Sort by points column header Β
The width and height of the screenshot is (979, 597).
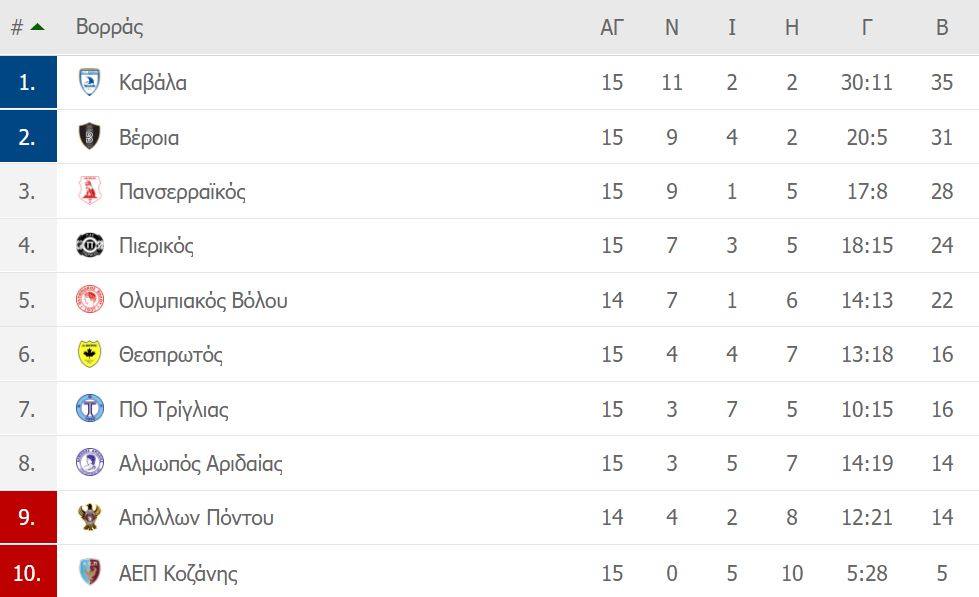(x=942, y=27)
